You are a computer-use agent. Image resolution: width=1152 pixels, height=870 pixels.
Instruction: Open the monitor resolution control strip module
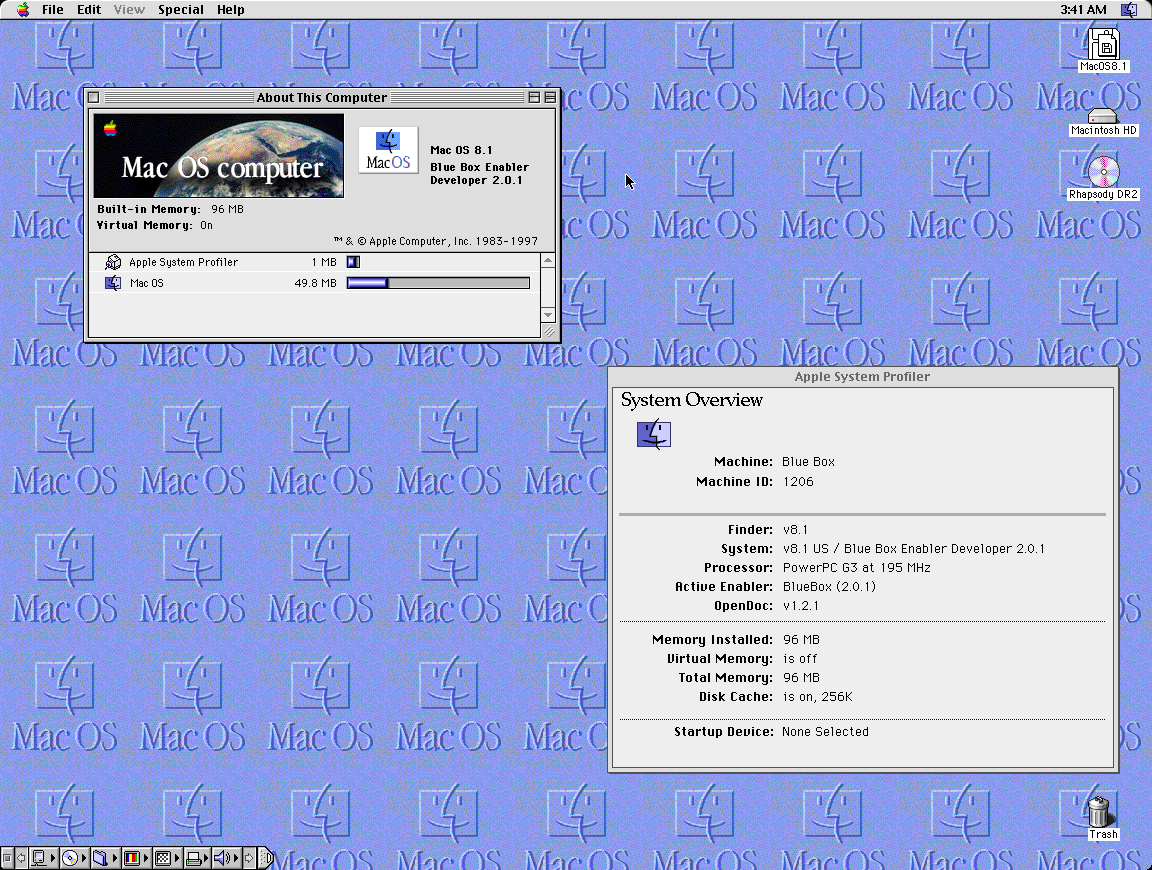(x=163, y=858)
